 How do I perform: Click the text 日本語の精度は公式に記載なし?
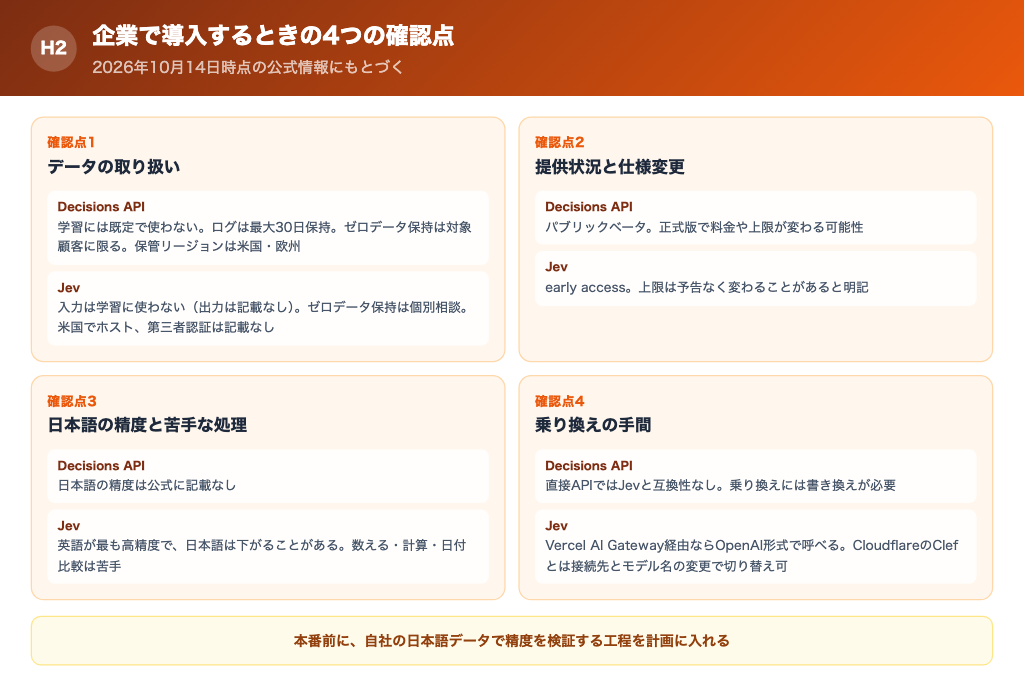(147, 485)
